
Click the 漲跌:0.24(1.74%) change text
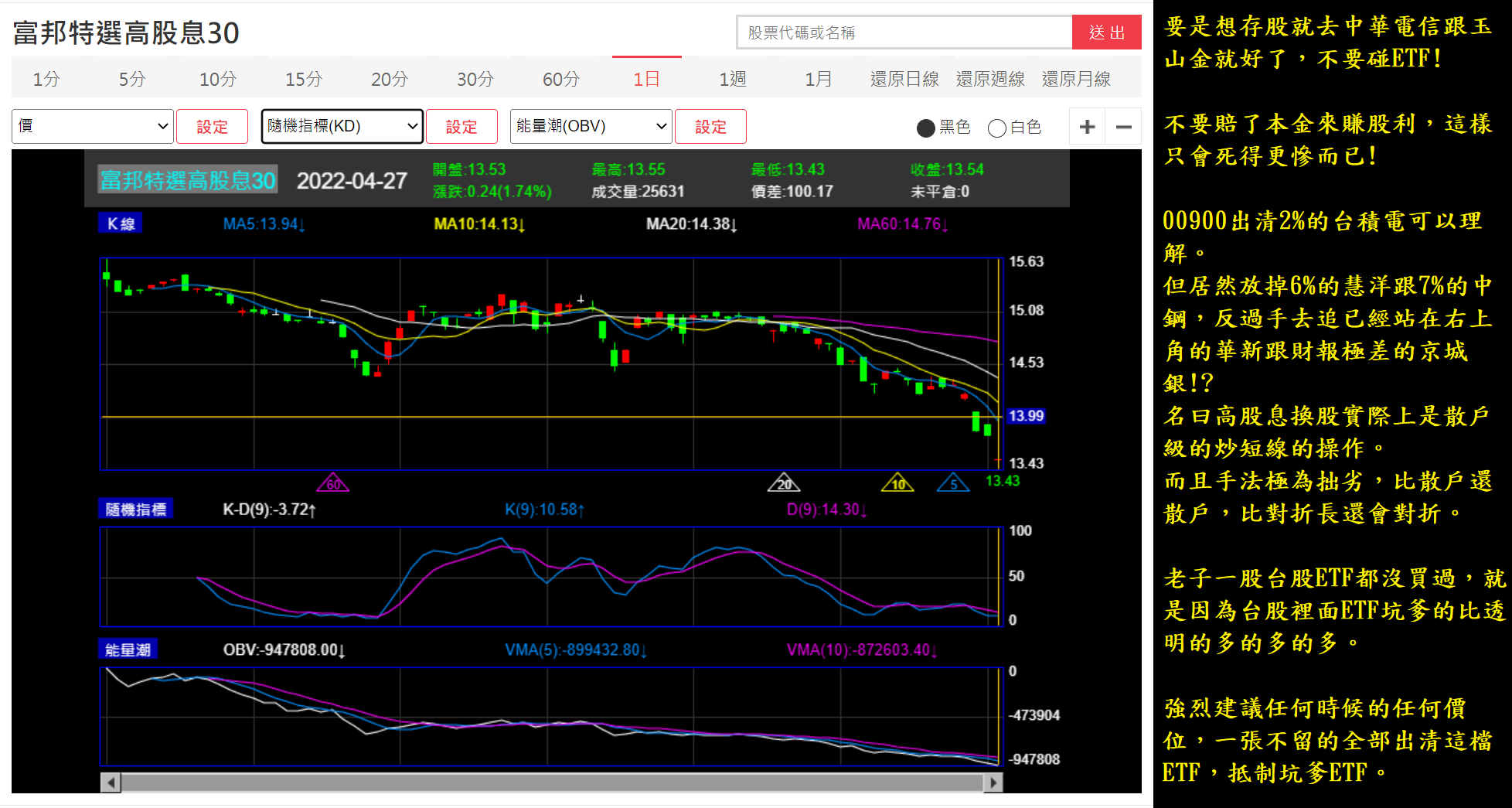pos(492,192)
